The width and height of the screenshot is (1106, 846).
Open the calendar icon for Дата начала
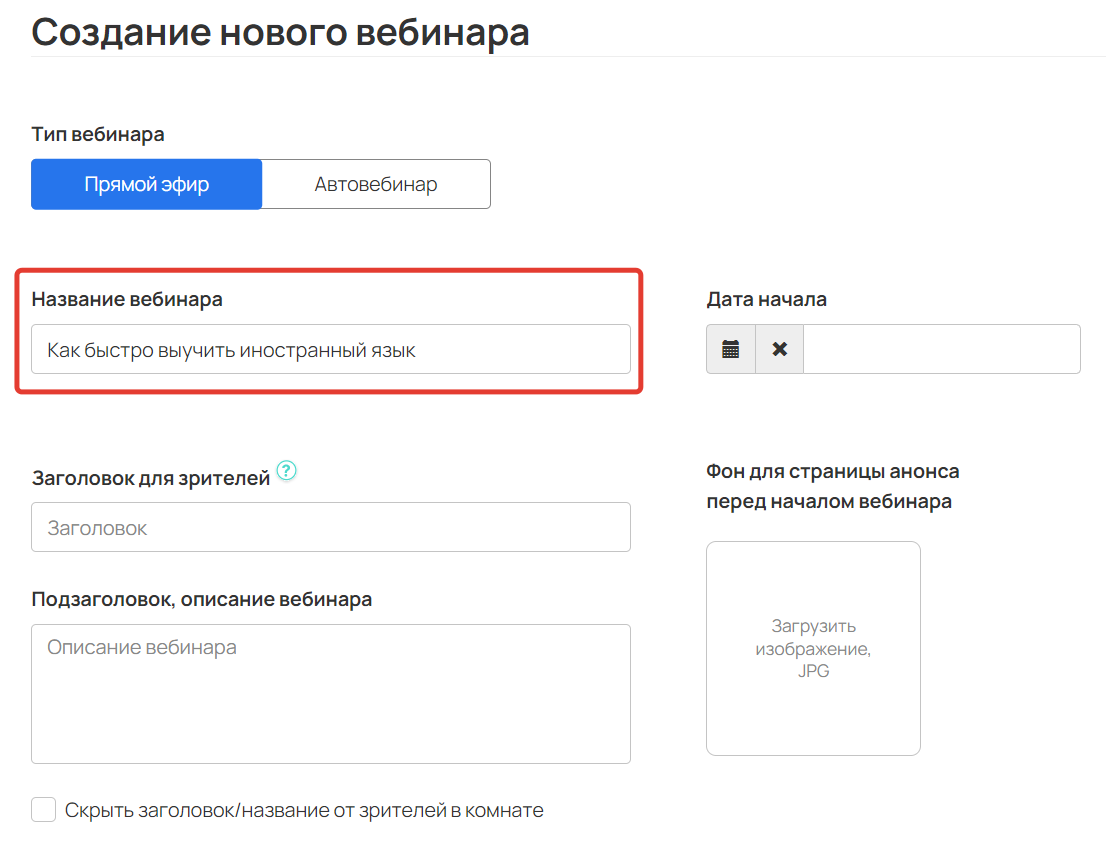731,349
